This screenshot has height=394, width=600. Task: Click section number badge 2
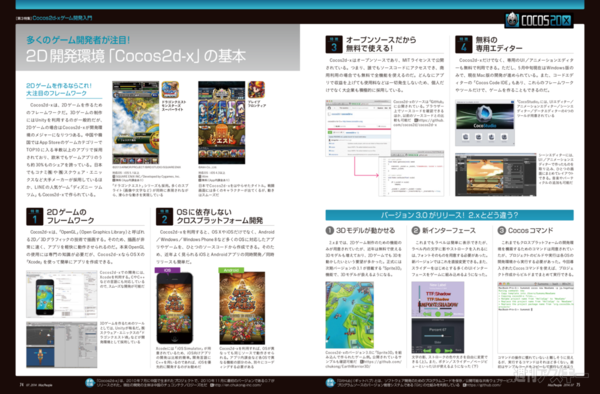pyautogui.click(x=164, y=216)
